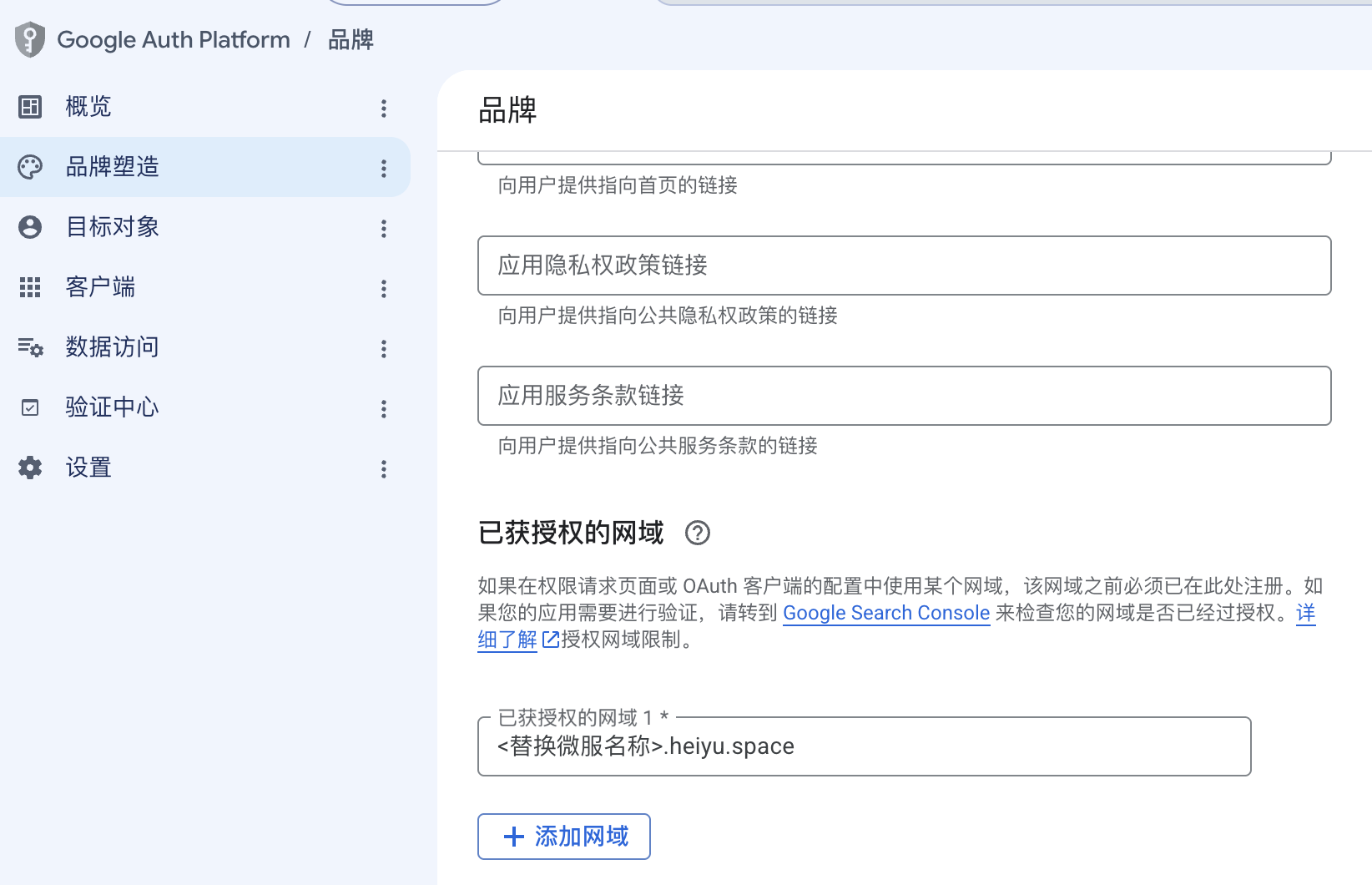
Task: Click the Google Auth Platform shield icon
Action: [x=30, y=39]
